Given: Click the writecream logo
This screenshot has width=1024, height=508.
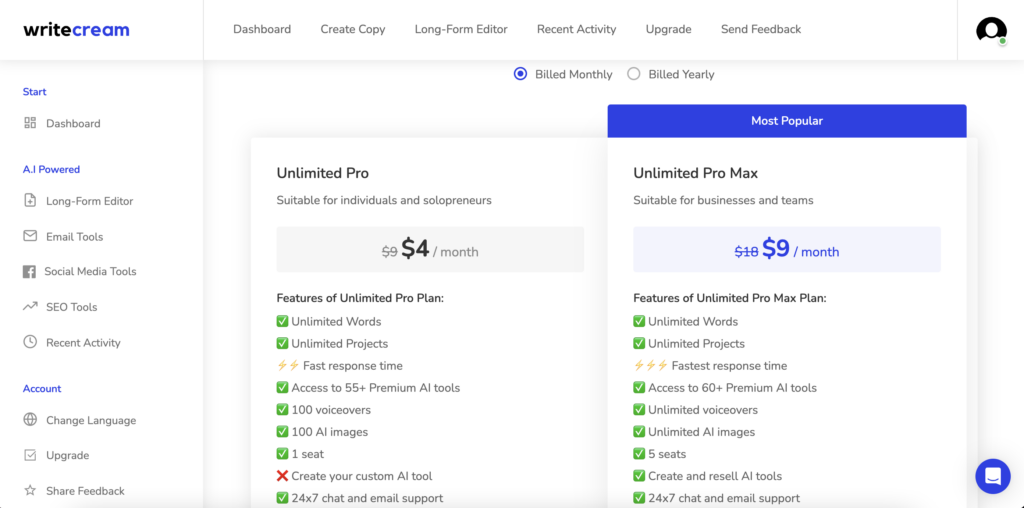Looking at the screenshot, I should 76,30.
